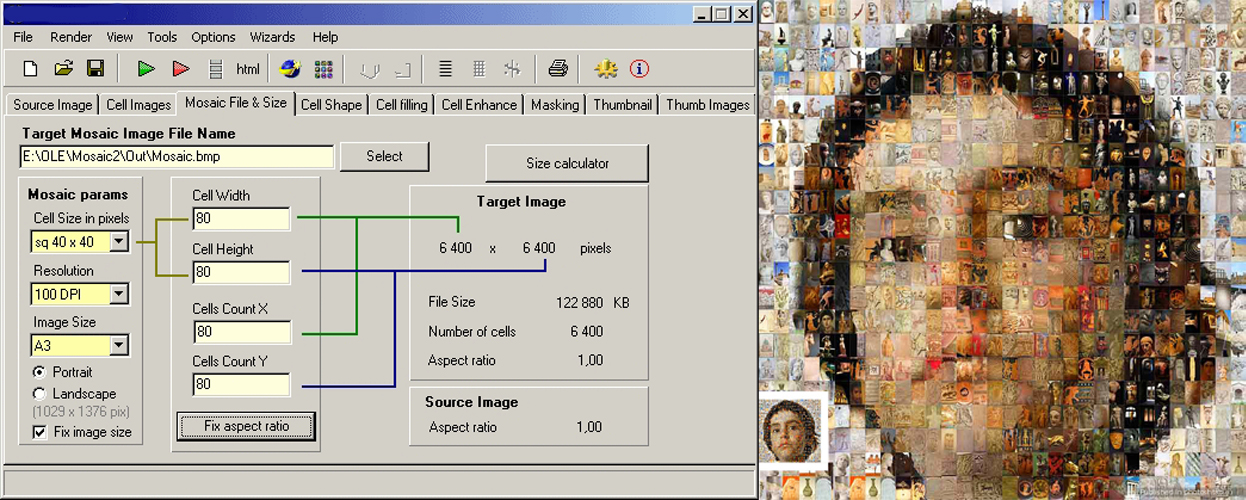Open the Cell Size in pixels dropdown
Image resolution: width=1246 pixels, height=500 pixels.
[119, 241]
